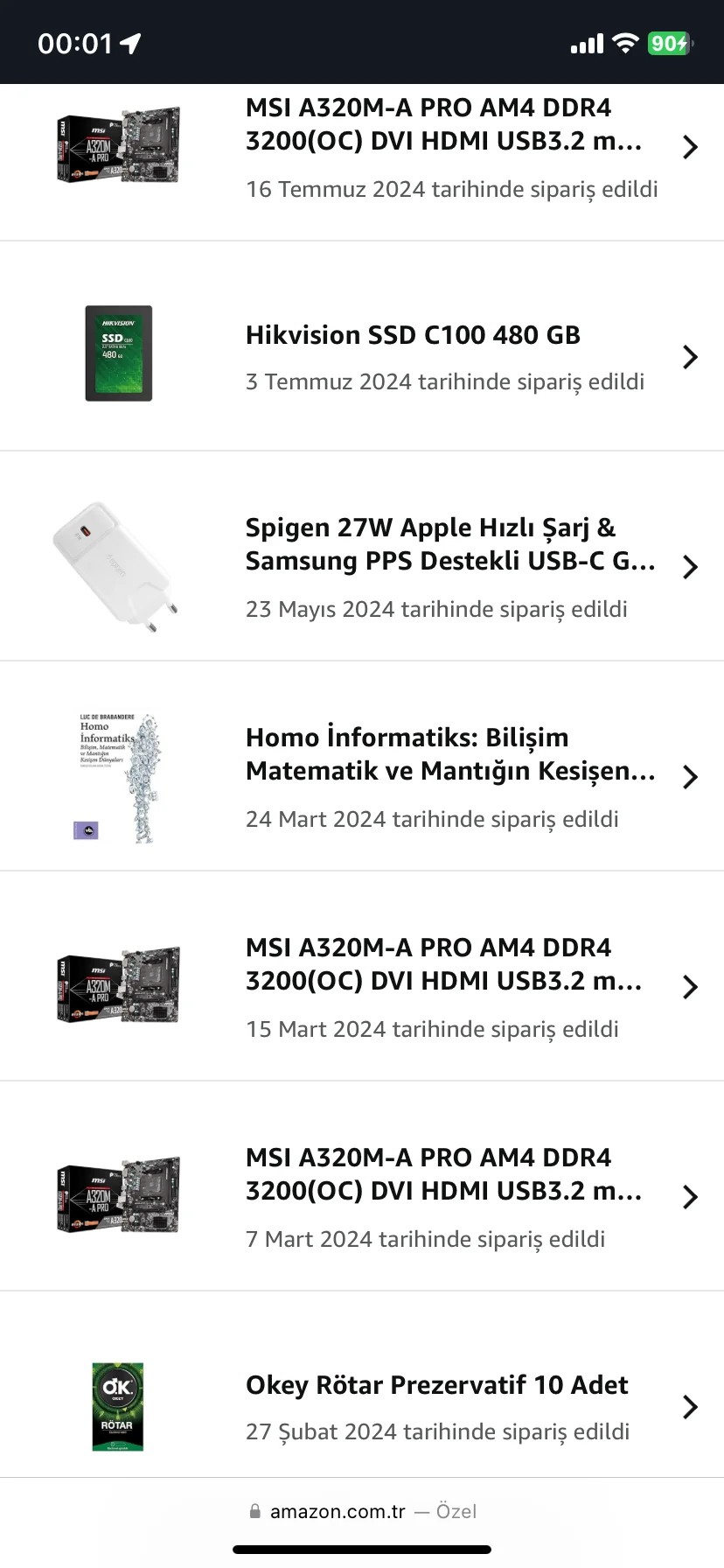Tap the Okey Rötar product image

point(118,1406)
